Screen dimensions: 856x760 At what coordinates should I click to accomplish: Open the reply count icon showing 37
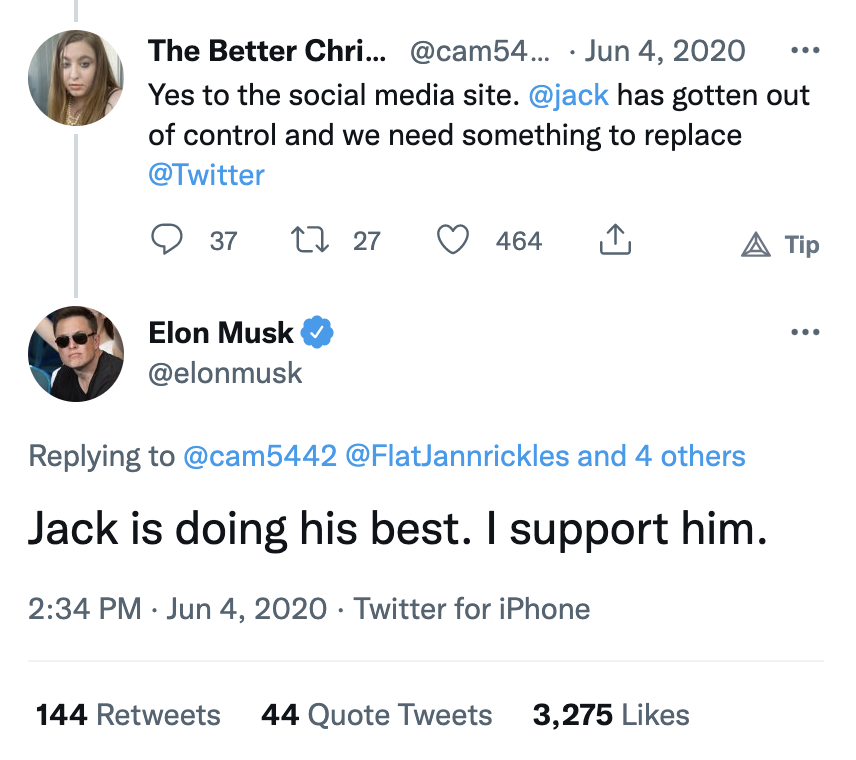tap(168, 239)
